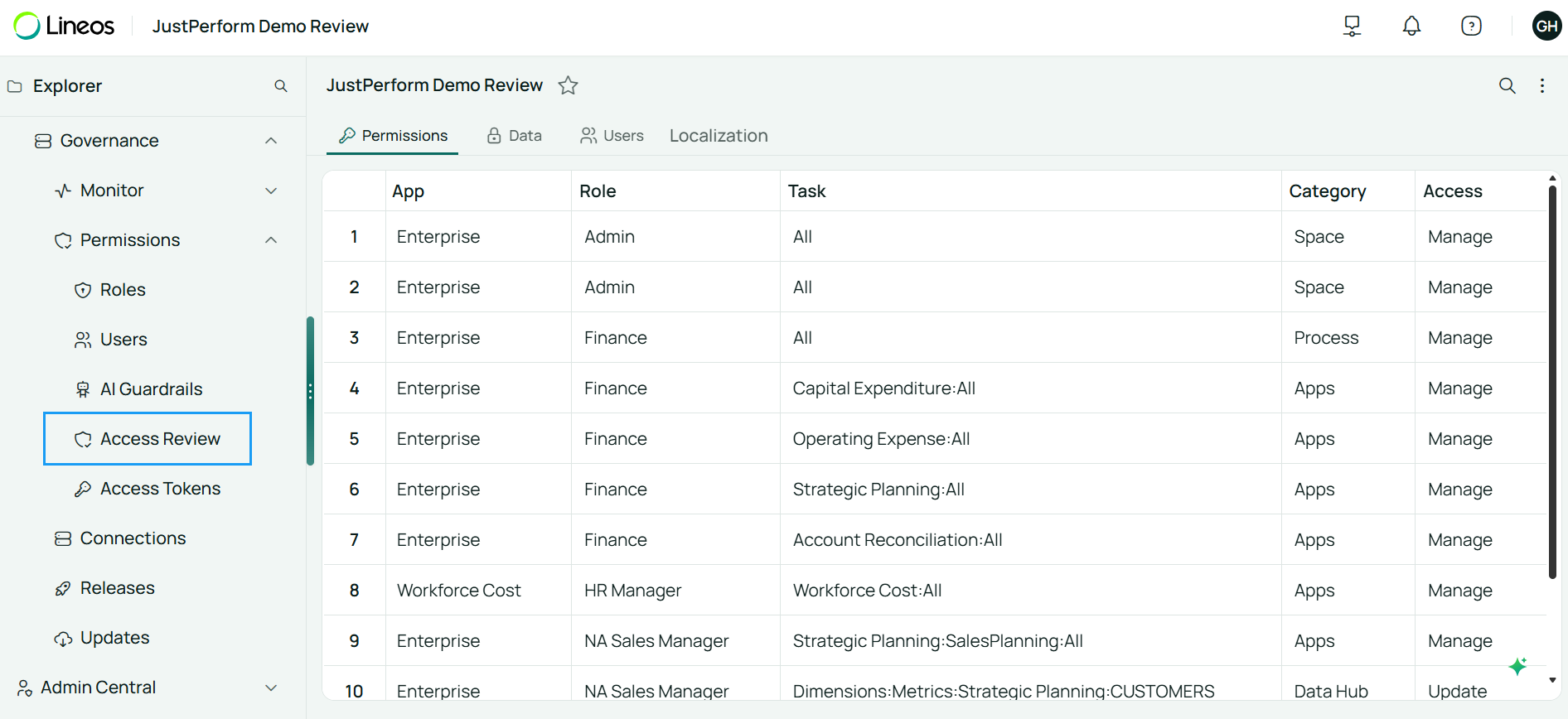Click the sidebar resize handle dots
The width and height of the screenshot is (1568, 719).
[x=310, y=391]
